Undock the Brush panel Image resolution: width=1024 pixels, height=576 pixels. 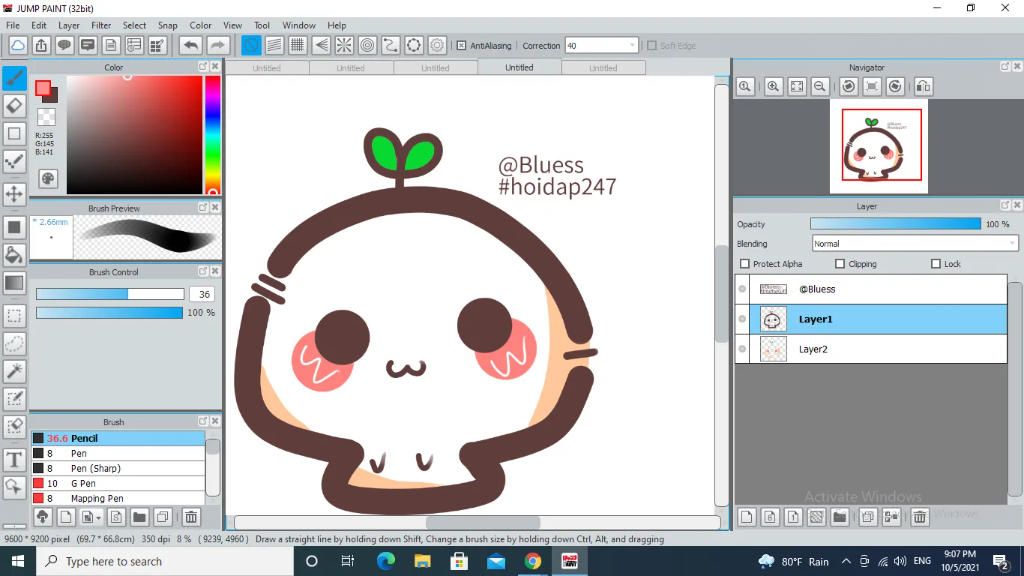pyautogui.click(x=202, y=421)
